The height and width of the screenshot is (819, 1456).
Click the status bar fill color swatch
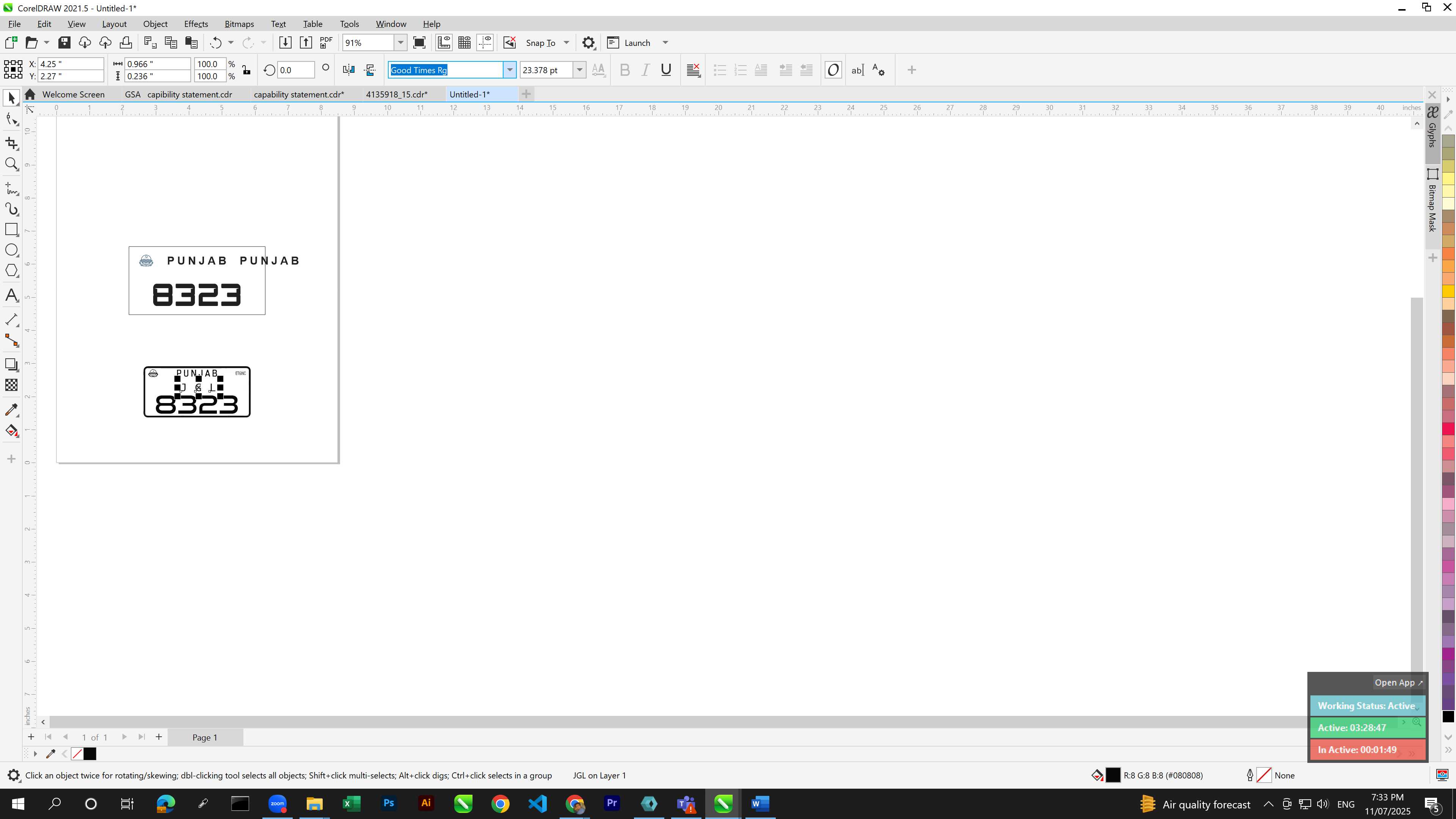1113,775
